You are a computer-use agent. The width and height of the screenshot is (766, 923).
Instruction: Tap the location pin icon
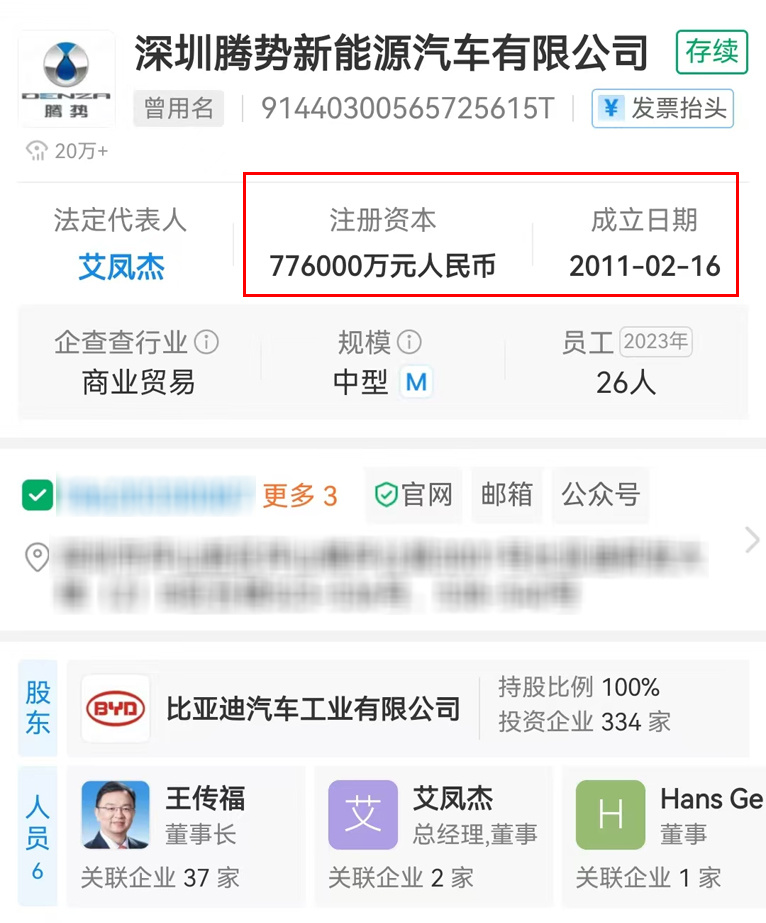pos(37,556)
